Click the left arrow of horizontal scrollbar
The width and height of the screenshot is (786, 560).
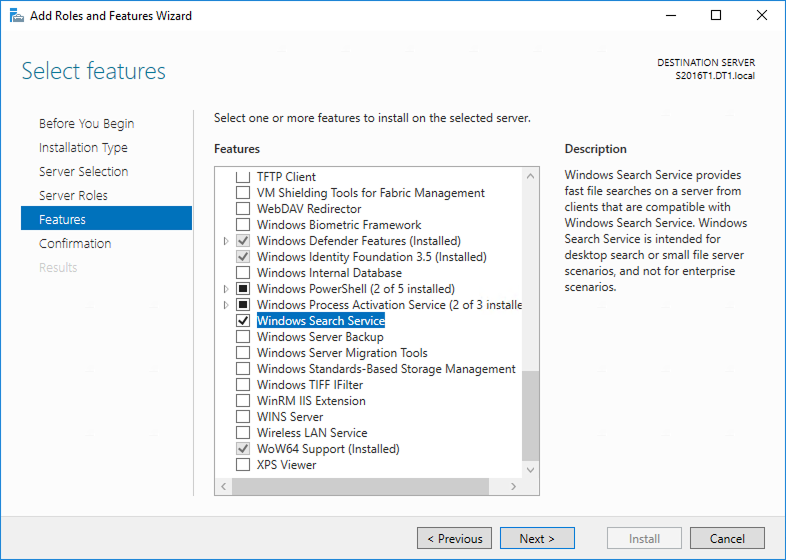(224, 486)
